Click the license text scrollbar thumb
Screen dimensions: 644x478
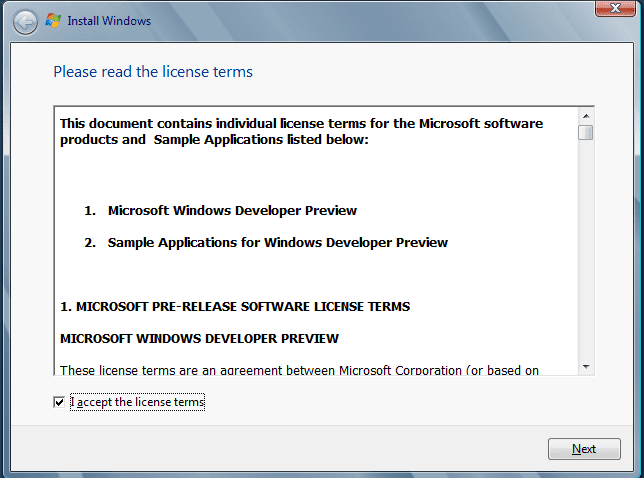[x=586, y=133]
